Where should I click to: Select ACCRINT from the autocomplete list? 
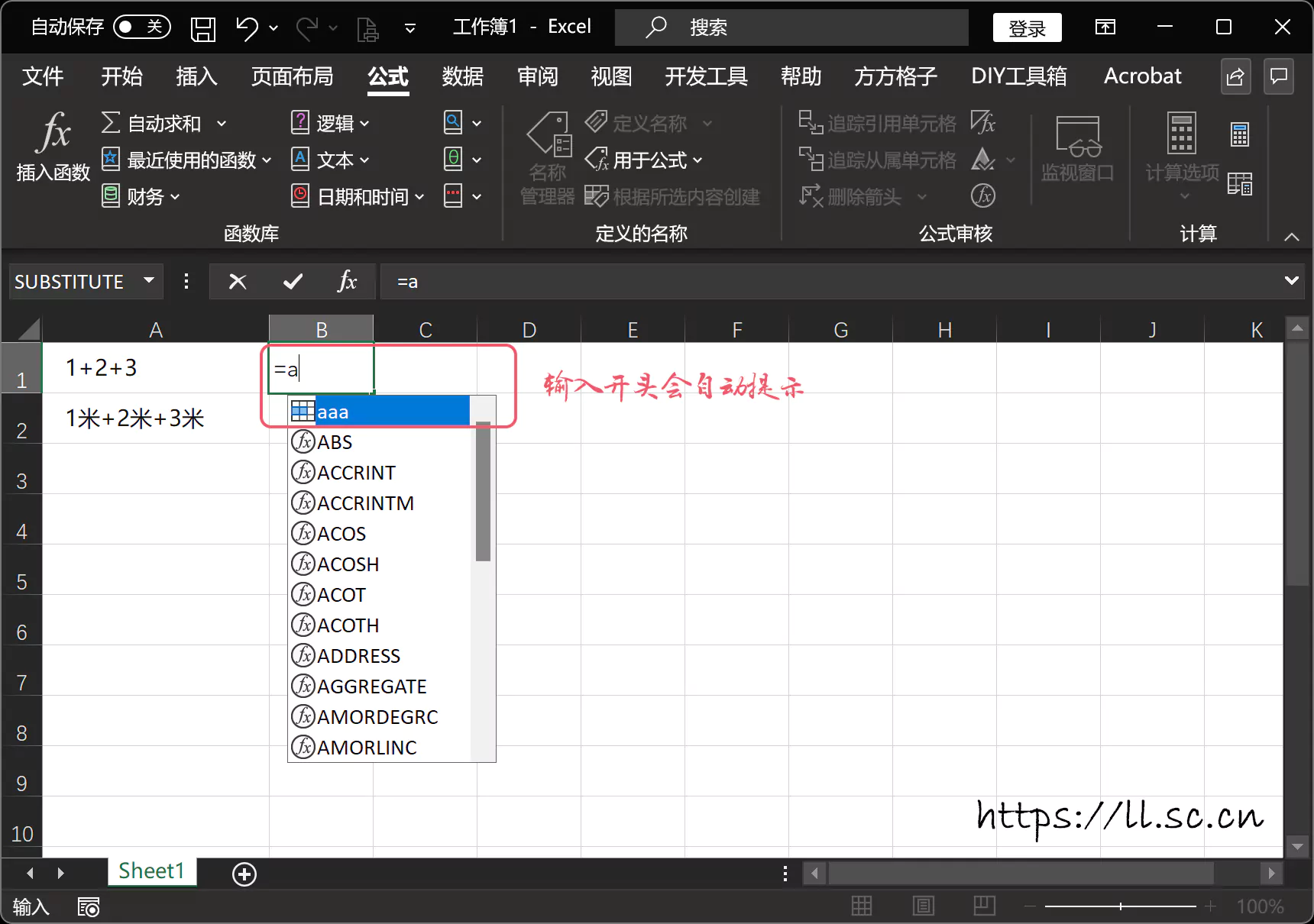[356, 473]
